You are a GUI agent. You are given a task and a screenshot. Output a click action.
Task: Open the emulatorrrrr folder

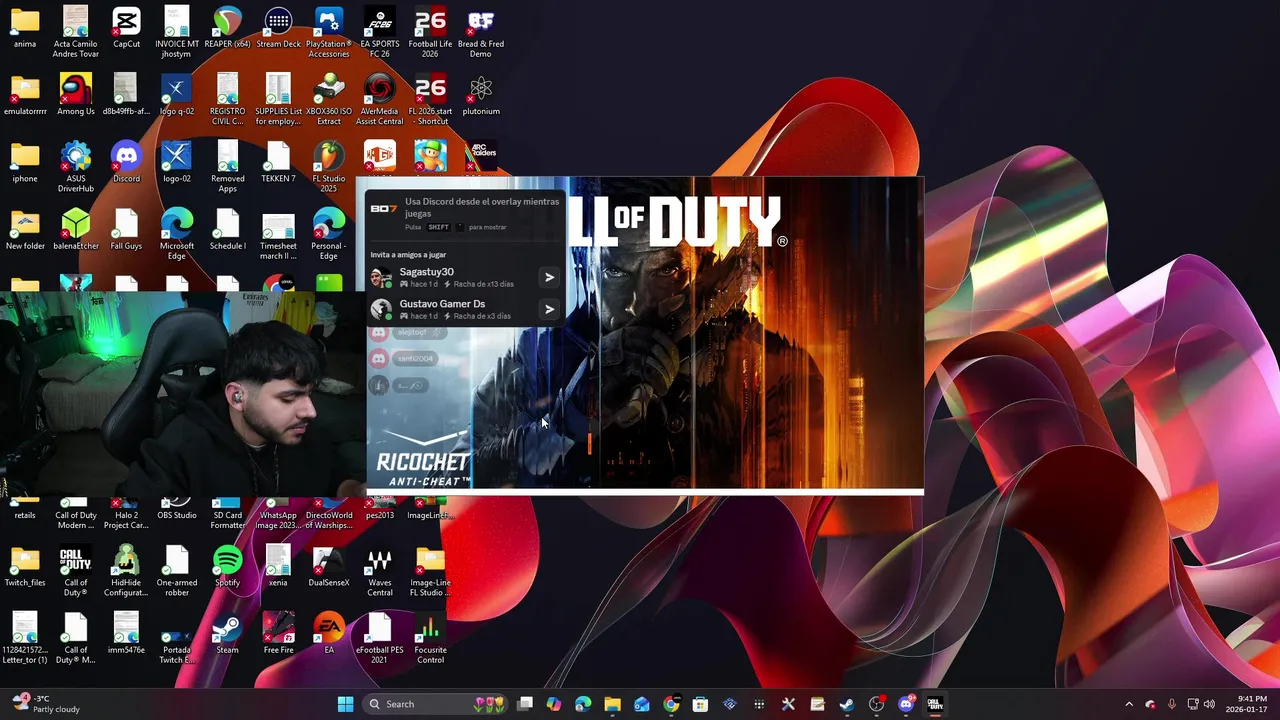[x=25, y=95]
